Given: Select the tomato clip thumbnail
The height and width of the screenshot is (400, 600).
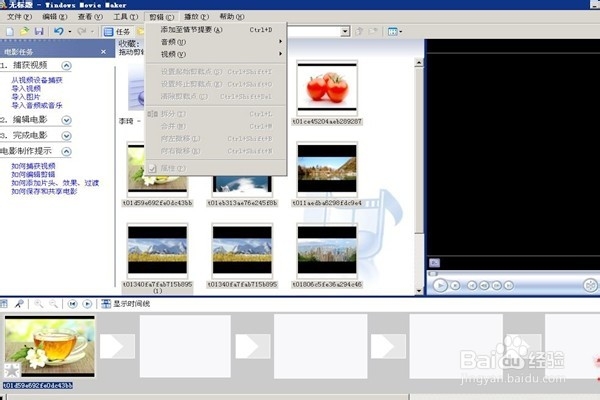Looking at the screenshot, I should 327,88.
